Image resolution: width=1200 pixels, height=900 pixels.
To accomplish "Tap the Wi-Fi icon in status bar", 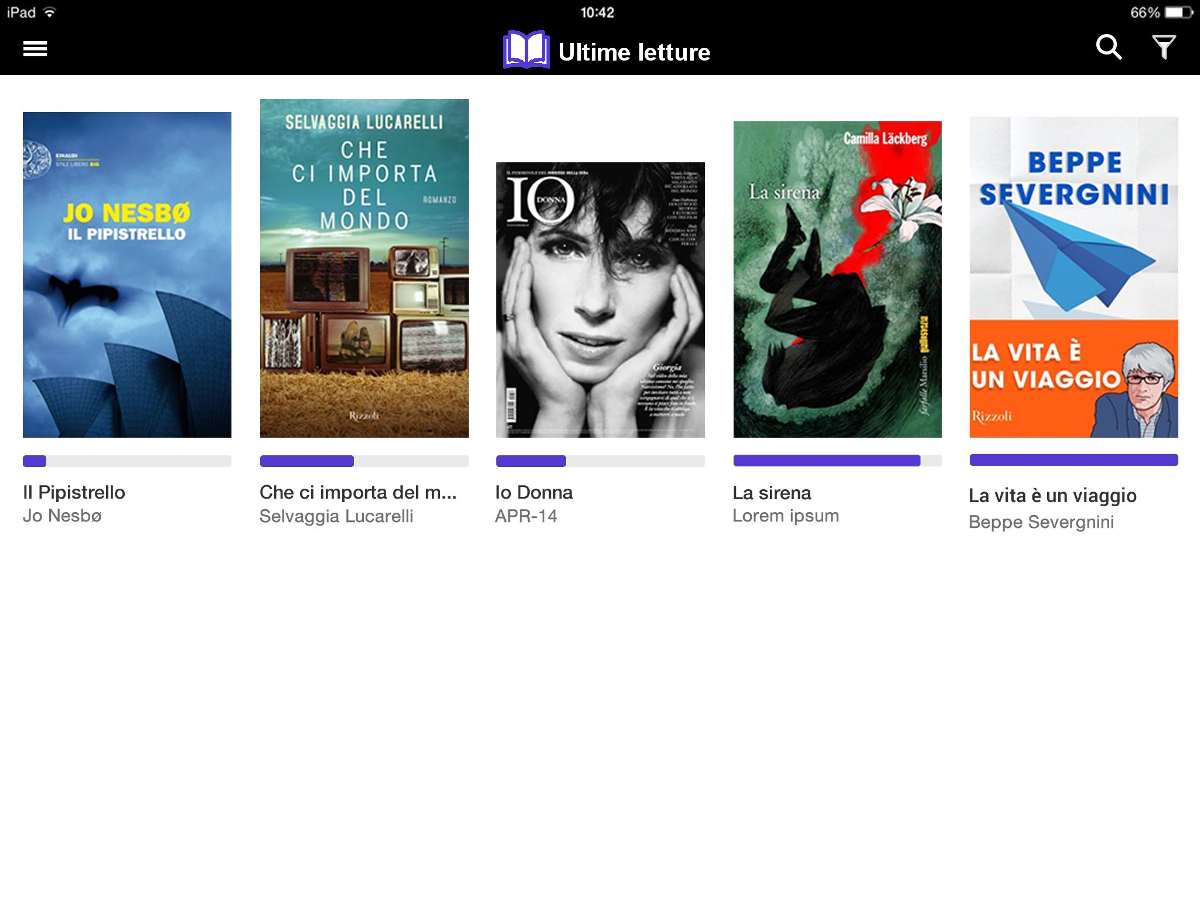I will click(50, 13).
